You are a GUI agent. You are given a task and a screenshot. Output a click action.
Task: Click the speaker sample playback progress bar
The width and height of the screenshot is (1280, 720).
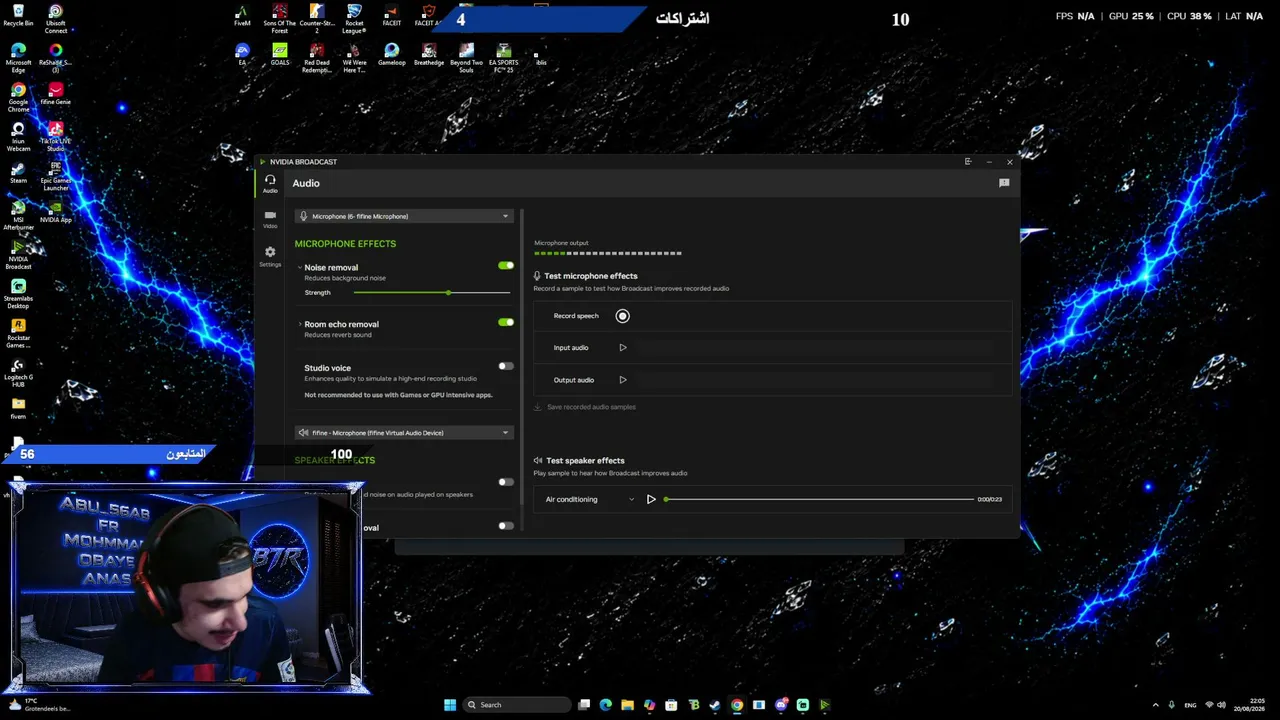[x=819, y=499]
